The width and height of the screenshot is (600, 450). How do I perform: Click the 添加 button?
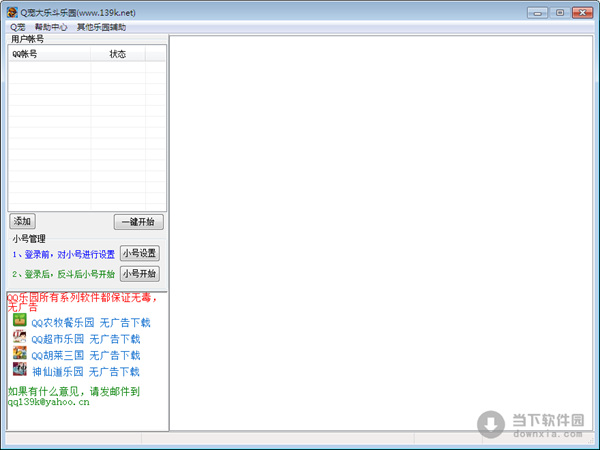pos(22,221)
